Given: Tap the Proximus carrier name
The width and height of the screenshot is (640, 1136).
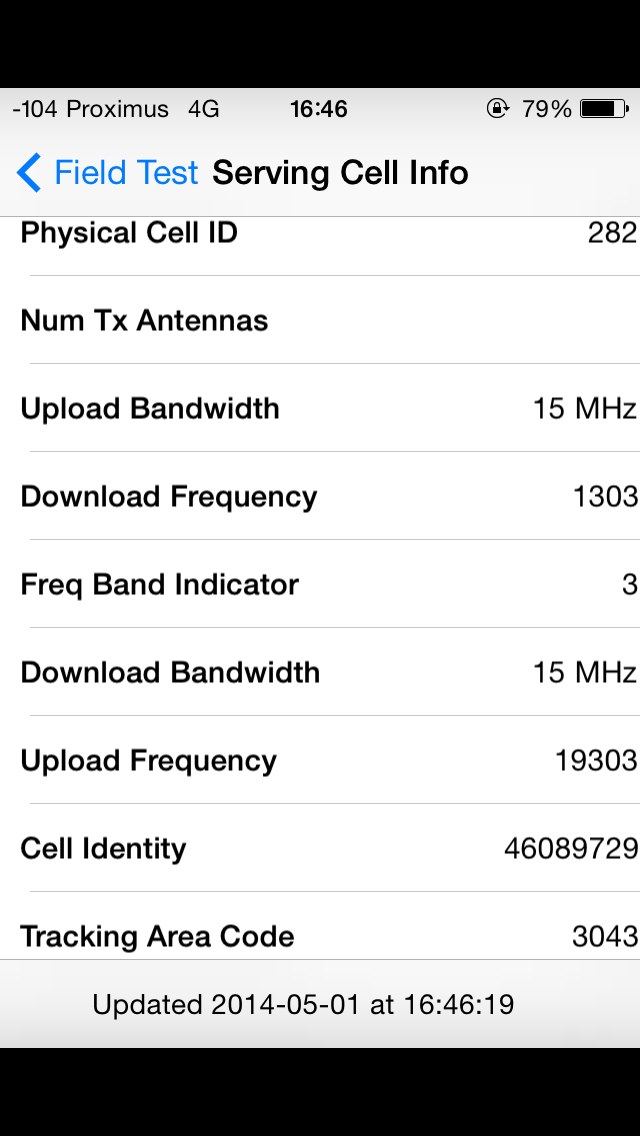Looking at the screenshot, I should click(117, 109).
